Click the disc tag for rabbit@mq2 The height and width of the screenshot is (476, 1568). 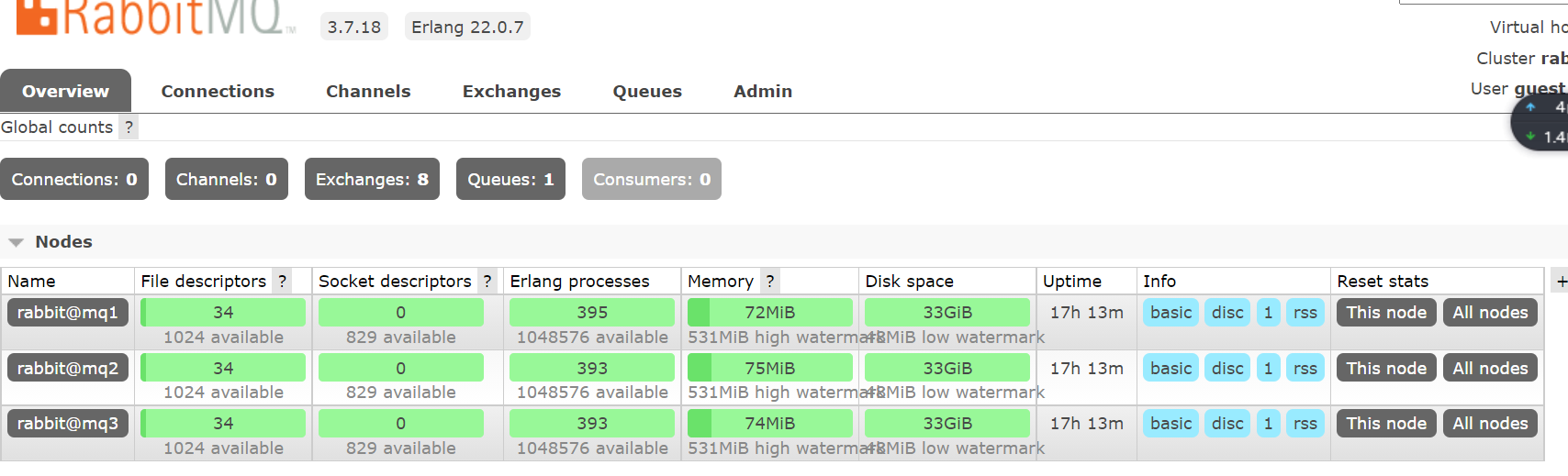point(1227,368)
